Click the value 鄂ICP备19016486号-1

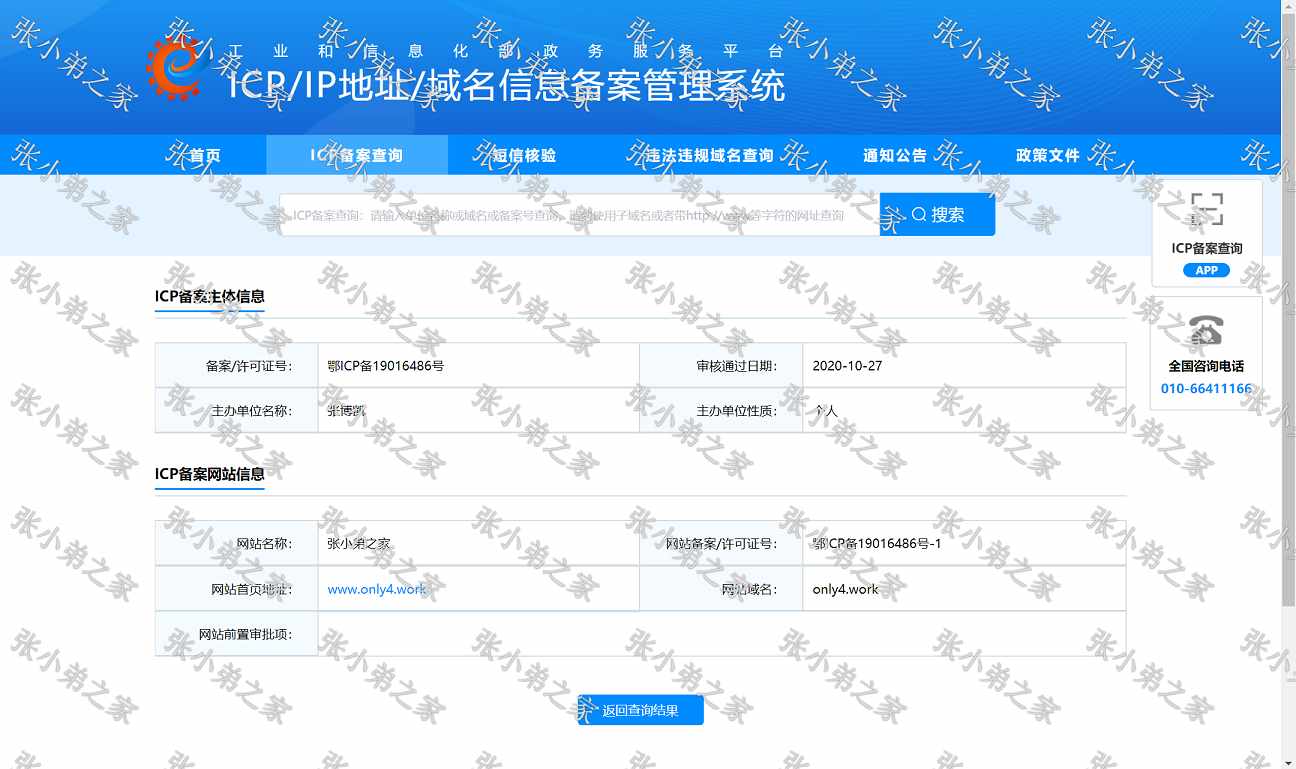[877, 544]
